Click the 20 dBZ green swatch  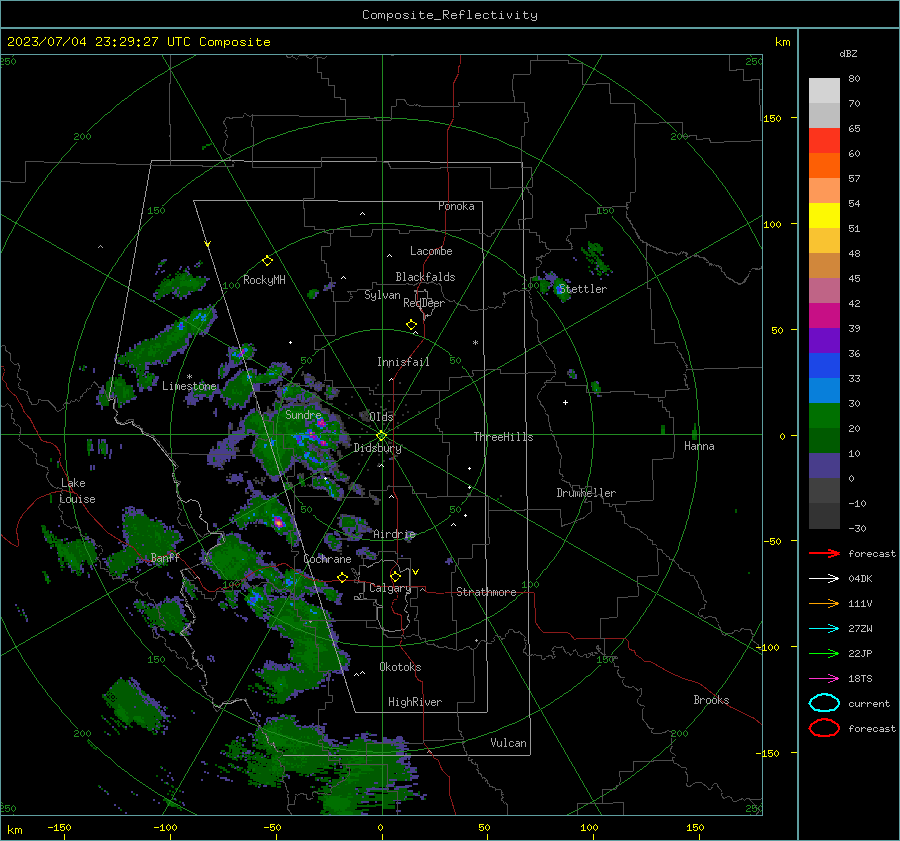[x=824, y=416]
